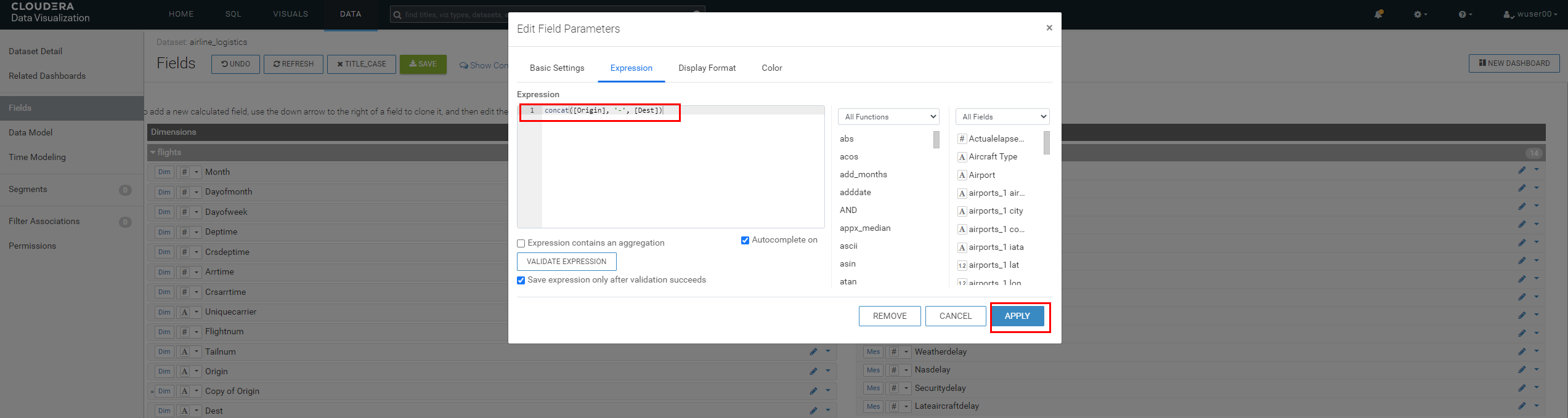1568x418 pixels.
Task: Click the string type icon for Origin
Action: point(184,372)
